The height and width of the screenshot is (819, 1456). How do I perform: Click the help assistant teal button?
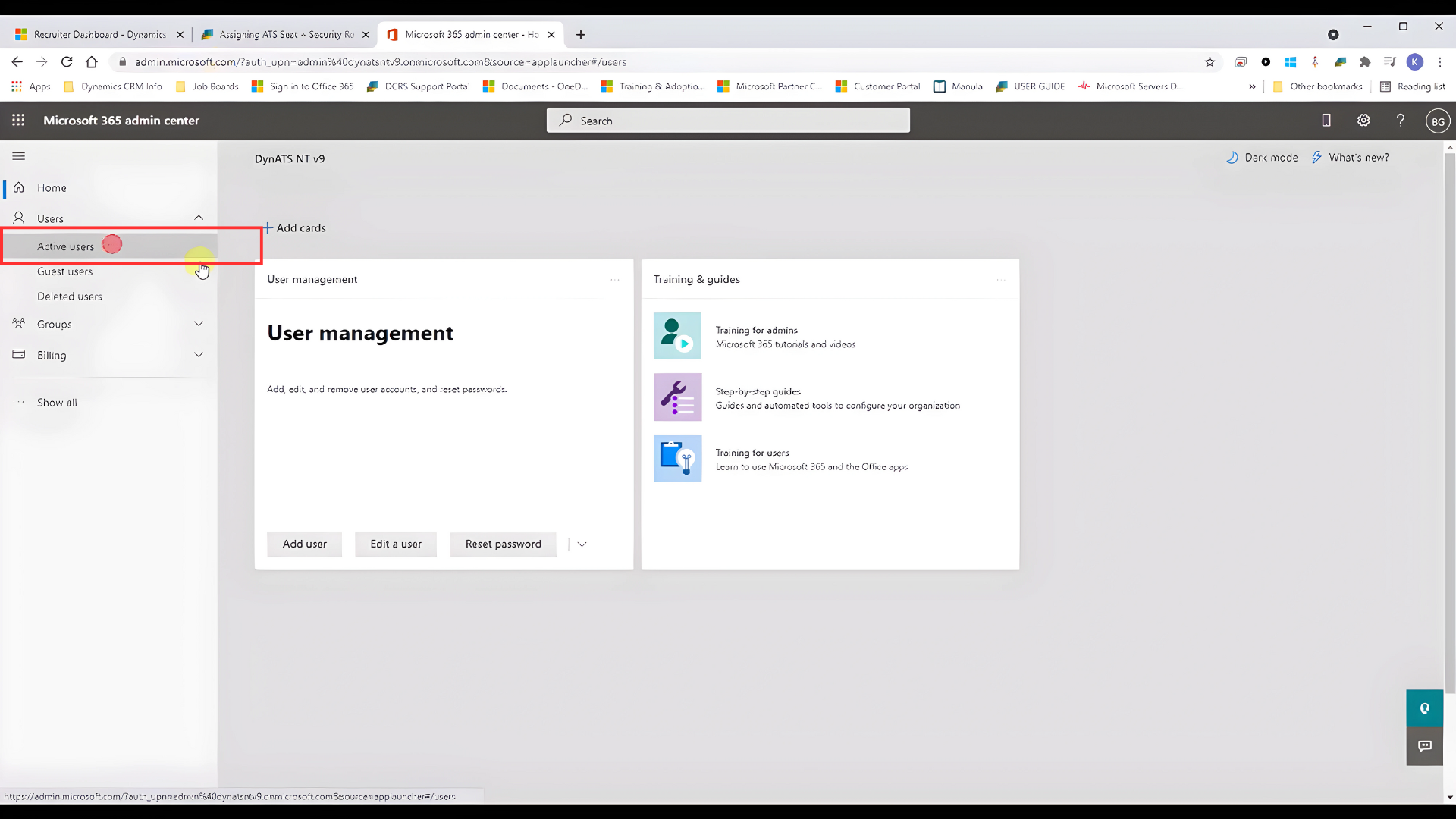click(x=1424, y=708)
